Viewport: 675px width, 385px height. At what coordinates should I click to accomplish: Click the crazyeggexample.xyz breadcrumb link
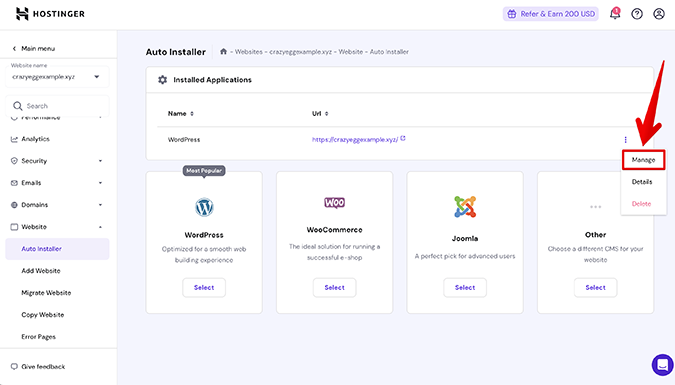tap(300, 52)
